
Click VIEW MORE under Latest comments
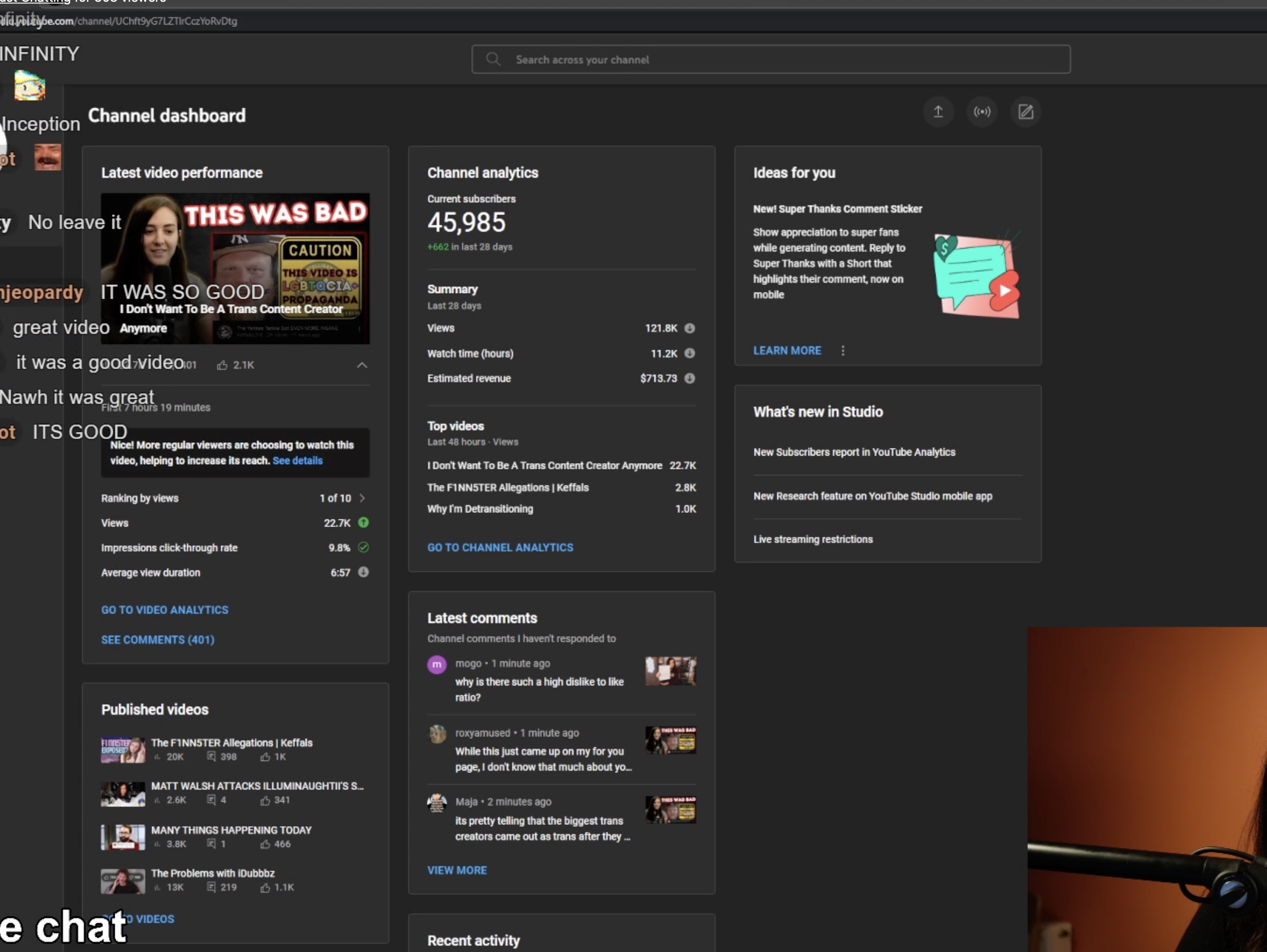tap(457, 870)
